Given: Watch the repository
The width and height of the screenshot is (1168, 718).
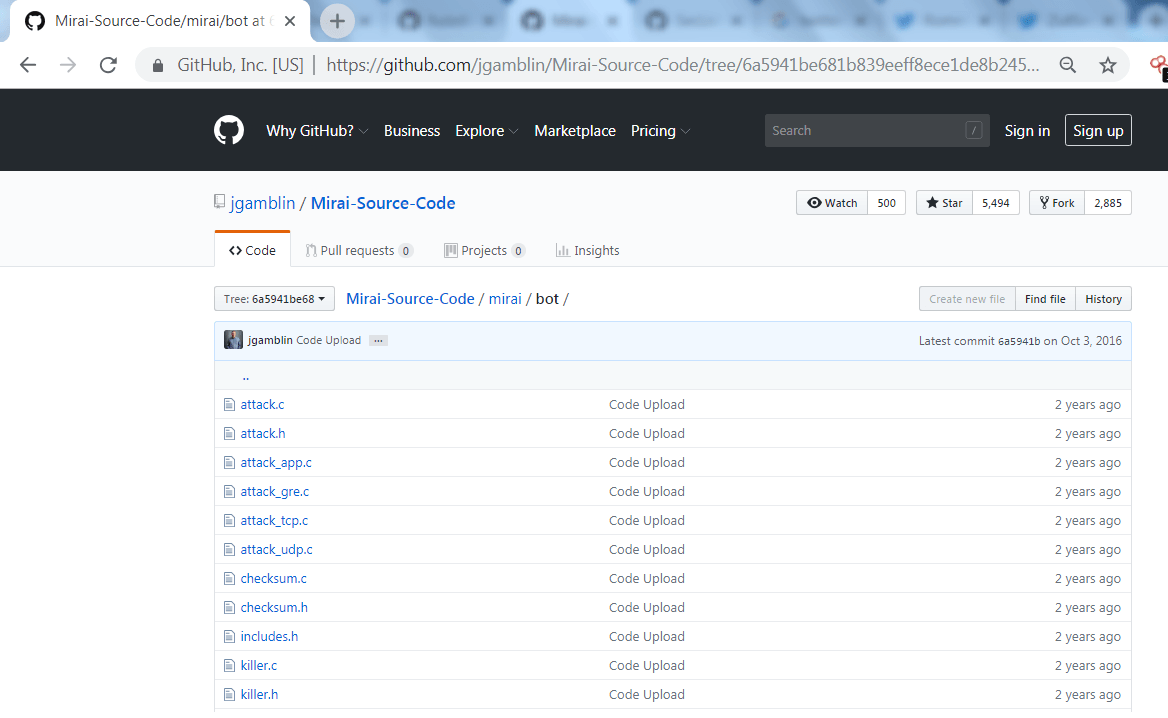Looking at the screenshot, I should pyautogui.click(x=832, y=203).
